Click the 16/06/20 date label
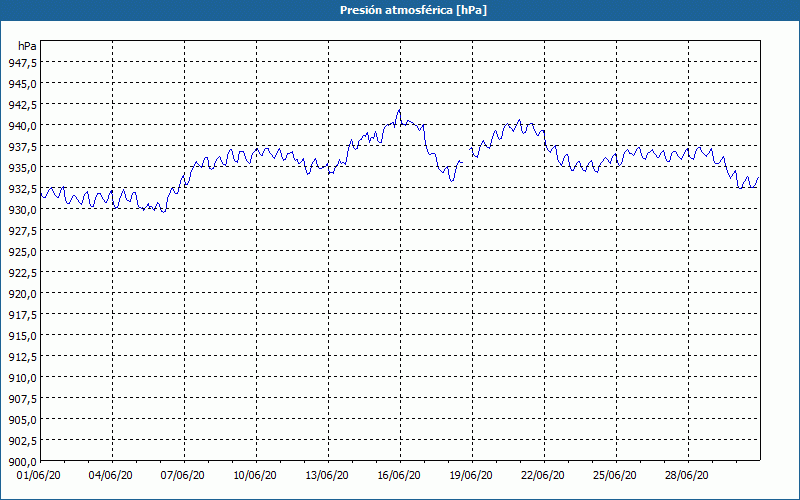 (x=399, y=475)
